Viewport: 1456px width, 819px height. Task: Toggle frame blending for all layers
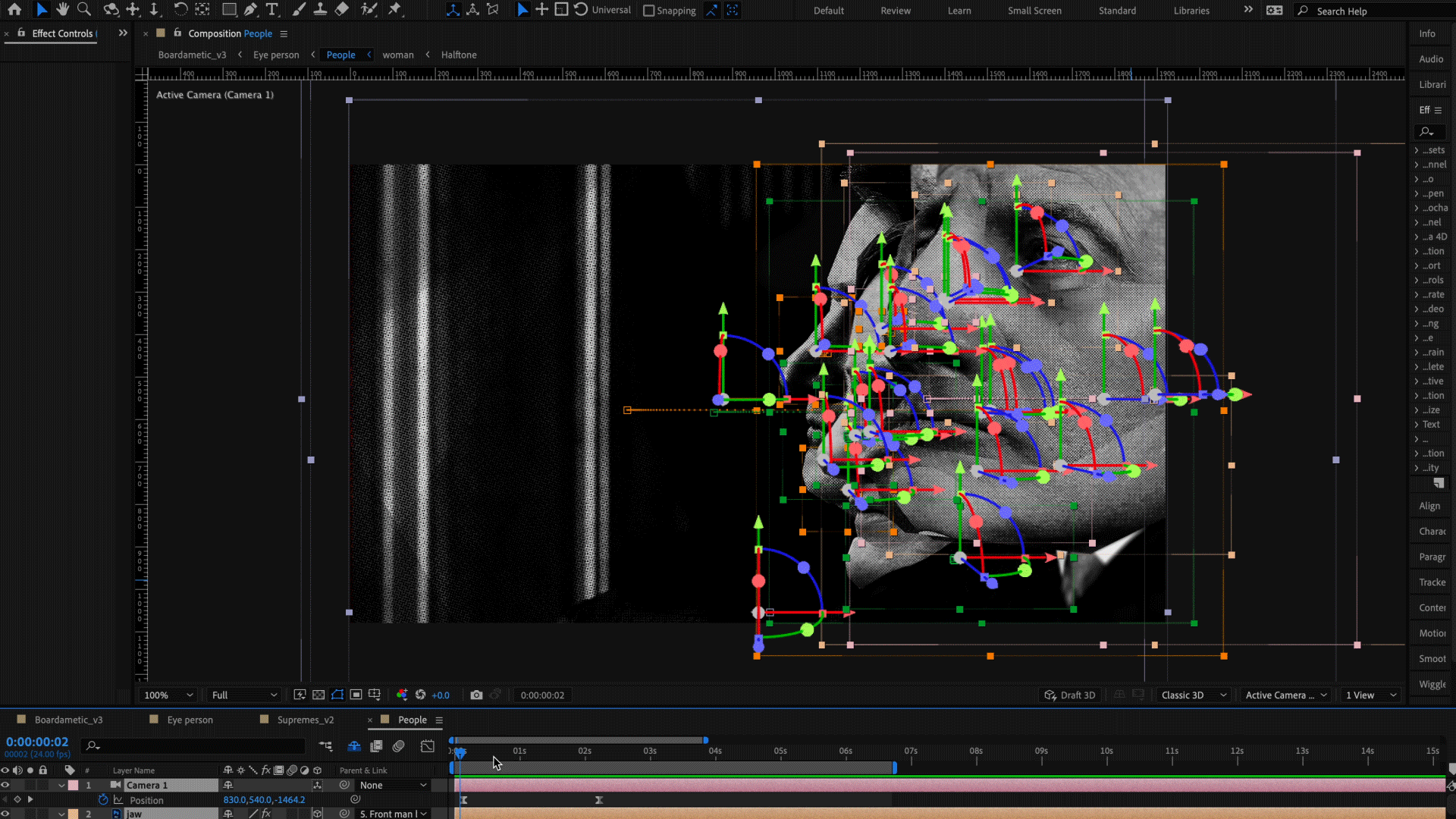(x=376, y=746)
